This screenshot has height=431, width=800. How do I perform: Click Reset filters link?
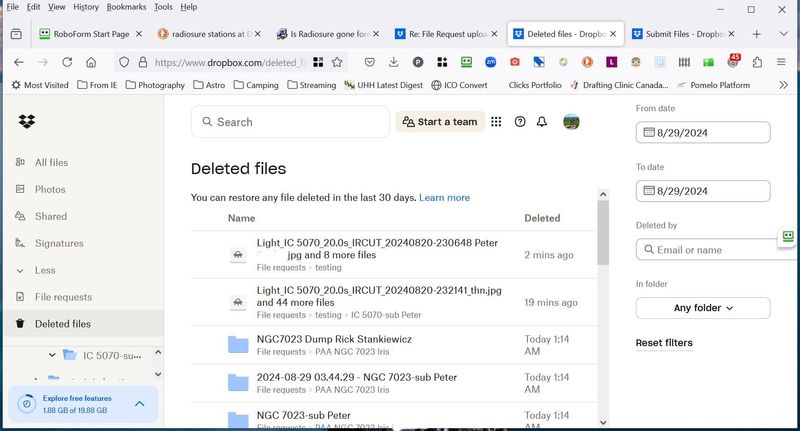pos(664,343)
